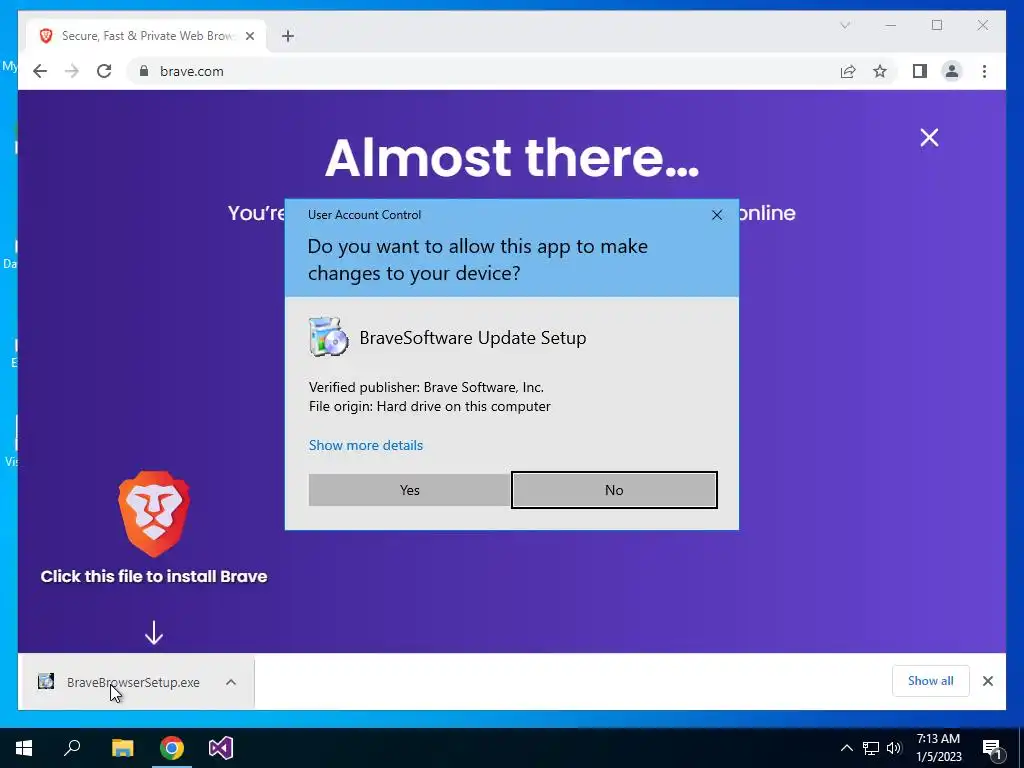The width and height of the screenshot is (1024, 768).
Task: Click the Brave lion logo
Action: [x=154, y=514]
